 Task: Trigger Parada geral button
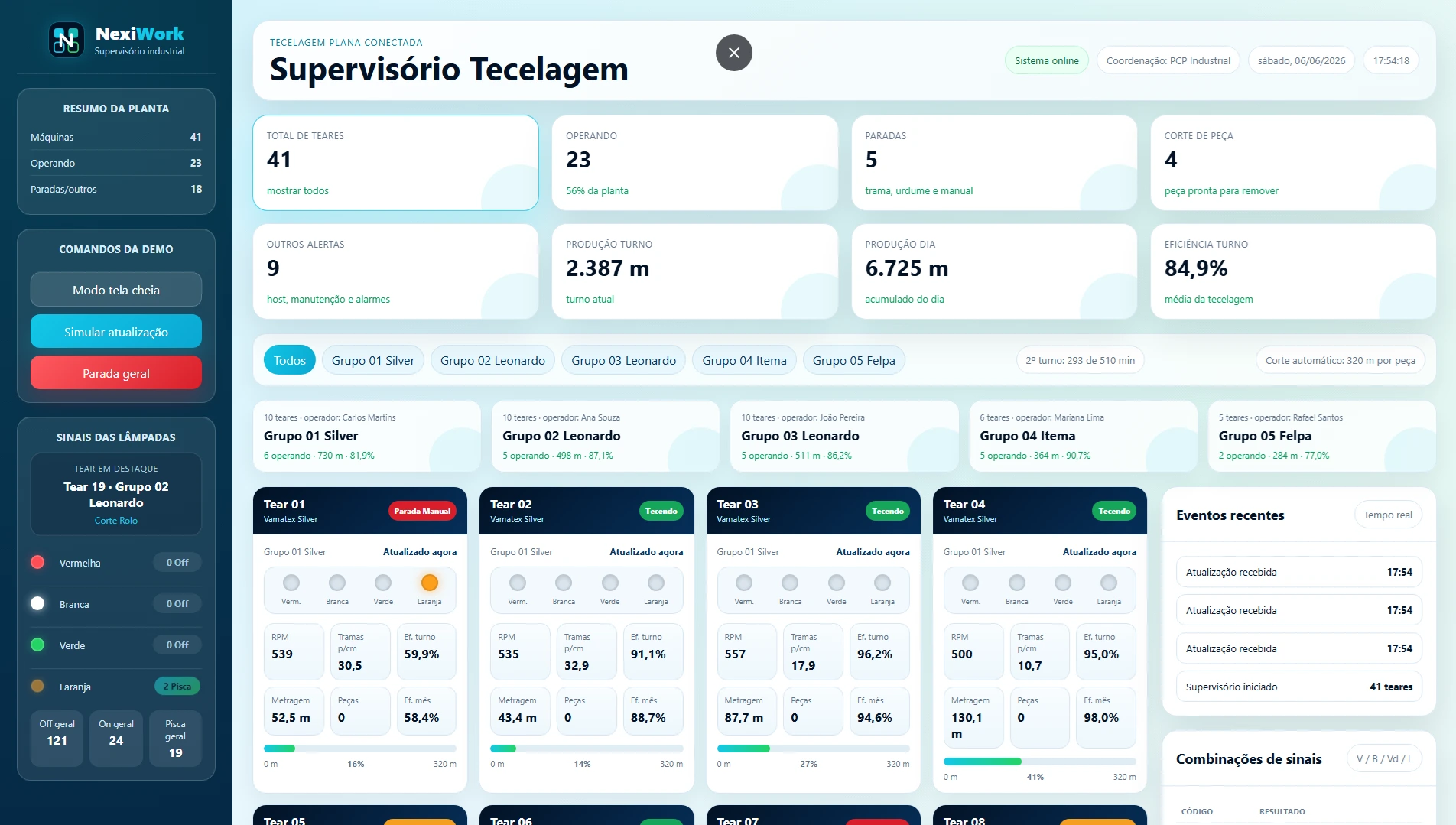pos(116,373)
